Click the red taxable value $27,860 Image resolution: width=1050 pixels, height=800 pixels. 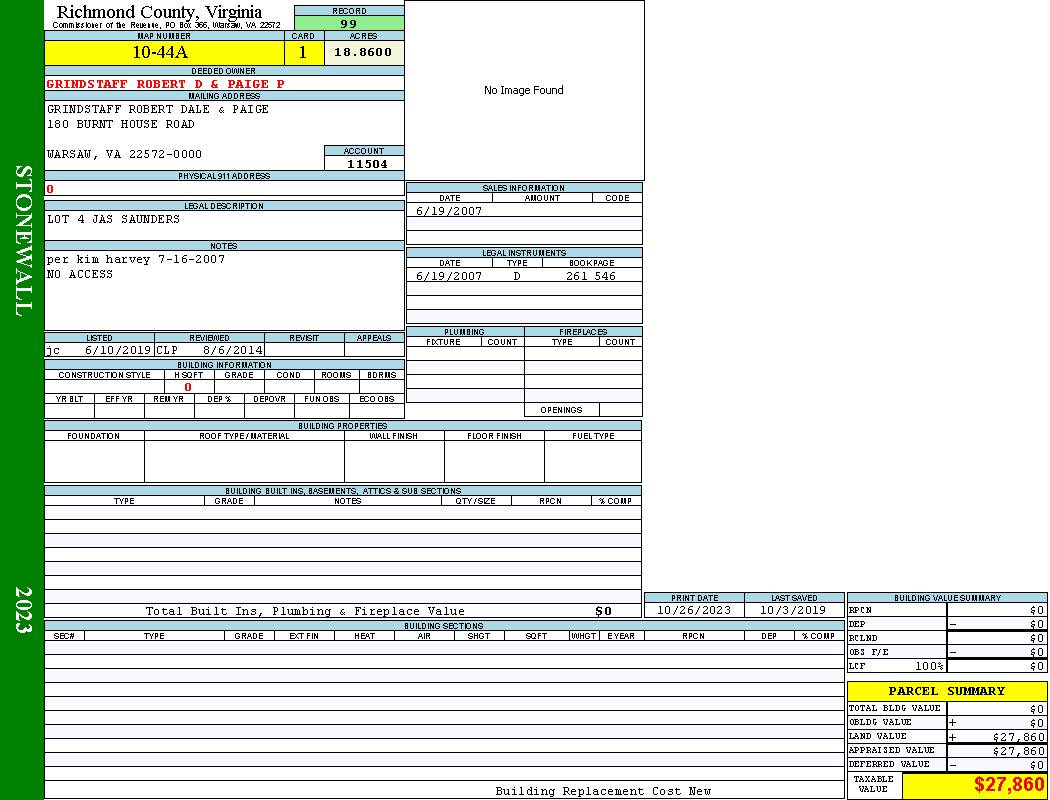tap(1009, 785)
